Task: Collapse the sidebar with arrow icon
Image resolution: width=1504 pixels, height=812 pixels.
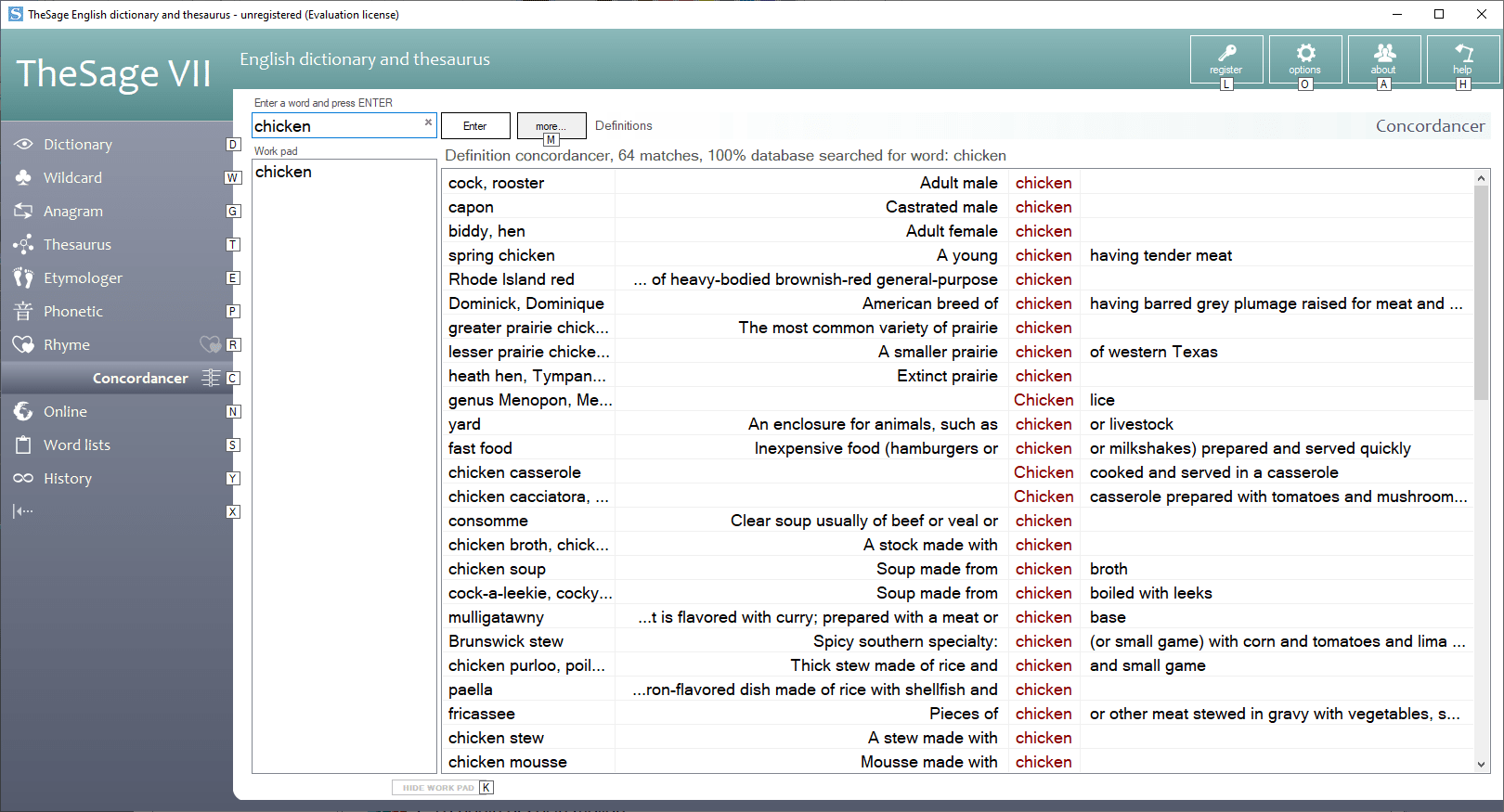Action: pos(22,510)
